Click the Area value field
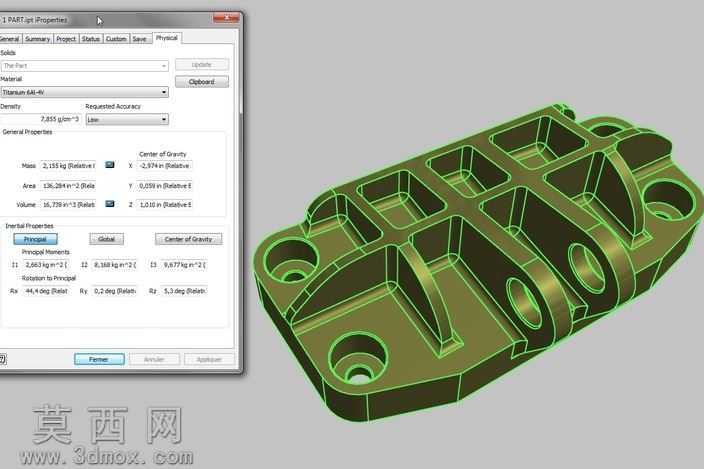Viewport: 704px width, 469px height. pos(68,185)
